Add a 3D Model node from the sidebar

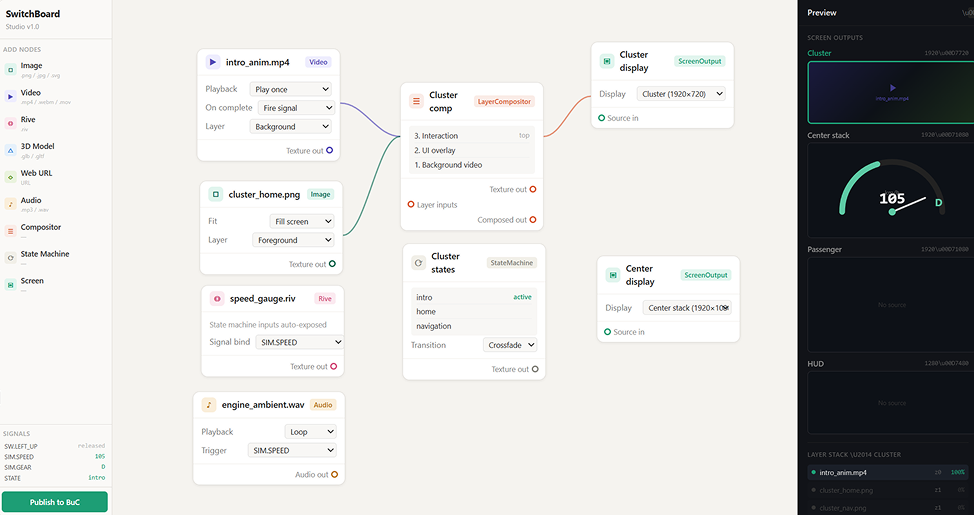pyautogui.click(x=55, y=150)
